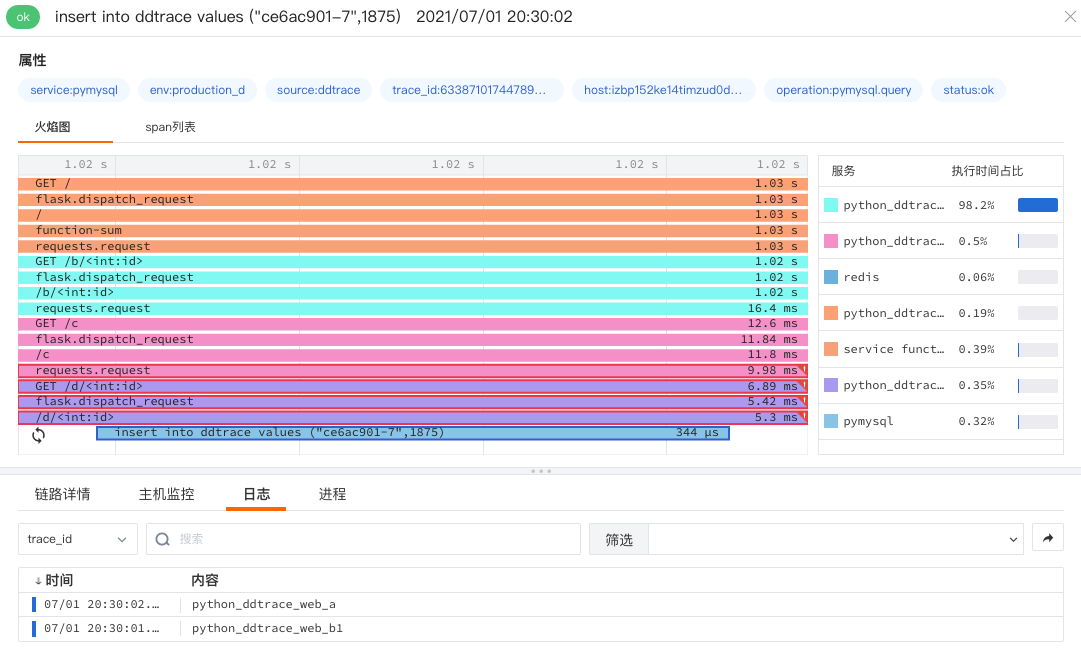Click the share arrow icon beside filter
The height and width of the screenshot is (655, 1081).
[1048, 538]
